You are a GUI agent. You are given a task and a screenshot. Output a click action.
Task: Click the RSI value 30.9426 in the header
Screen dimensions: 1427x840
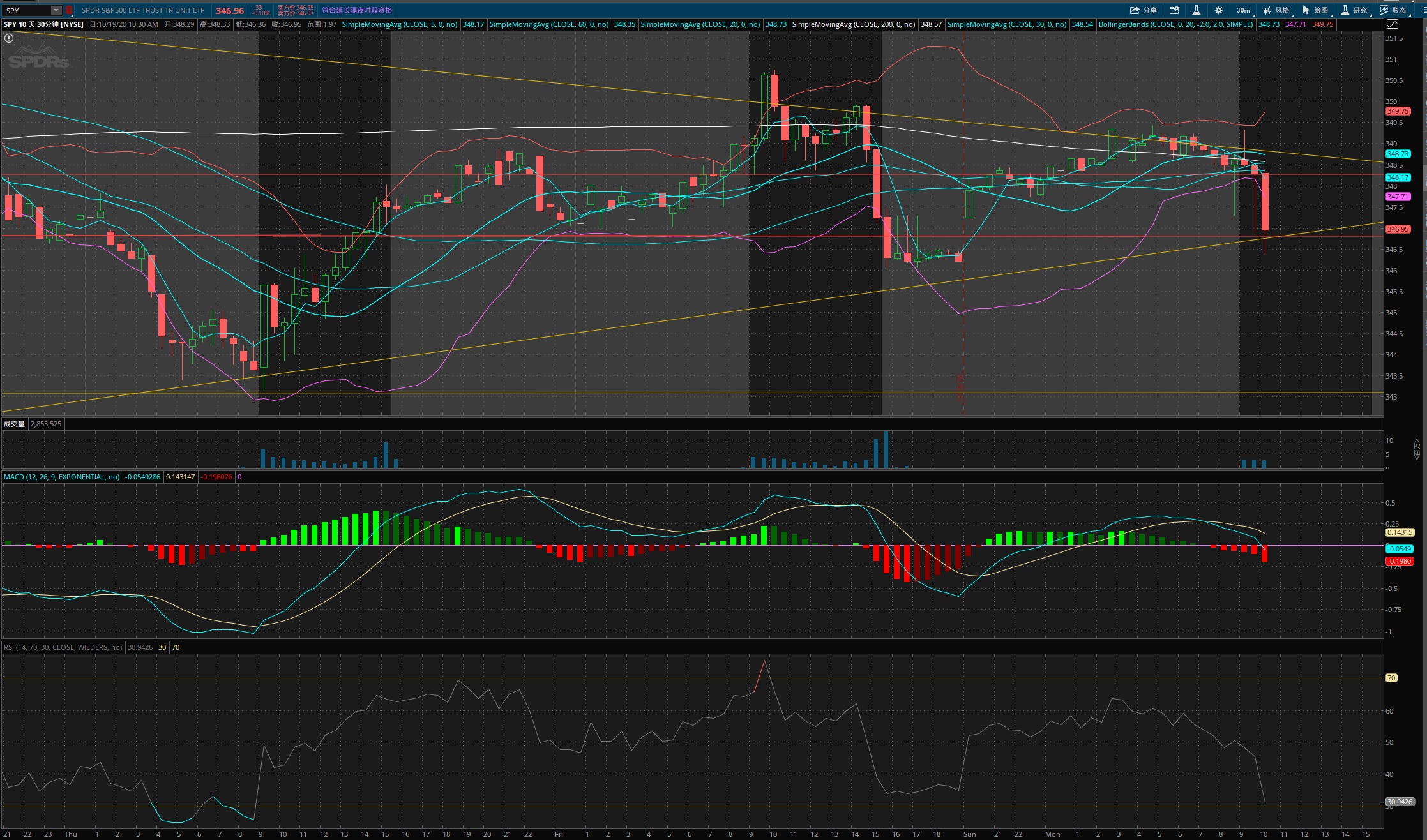140,647
